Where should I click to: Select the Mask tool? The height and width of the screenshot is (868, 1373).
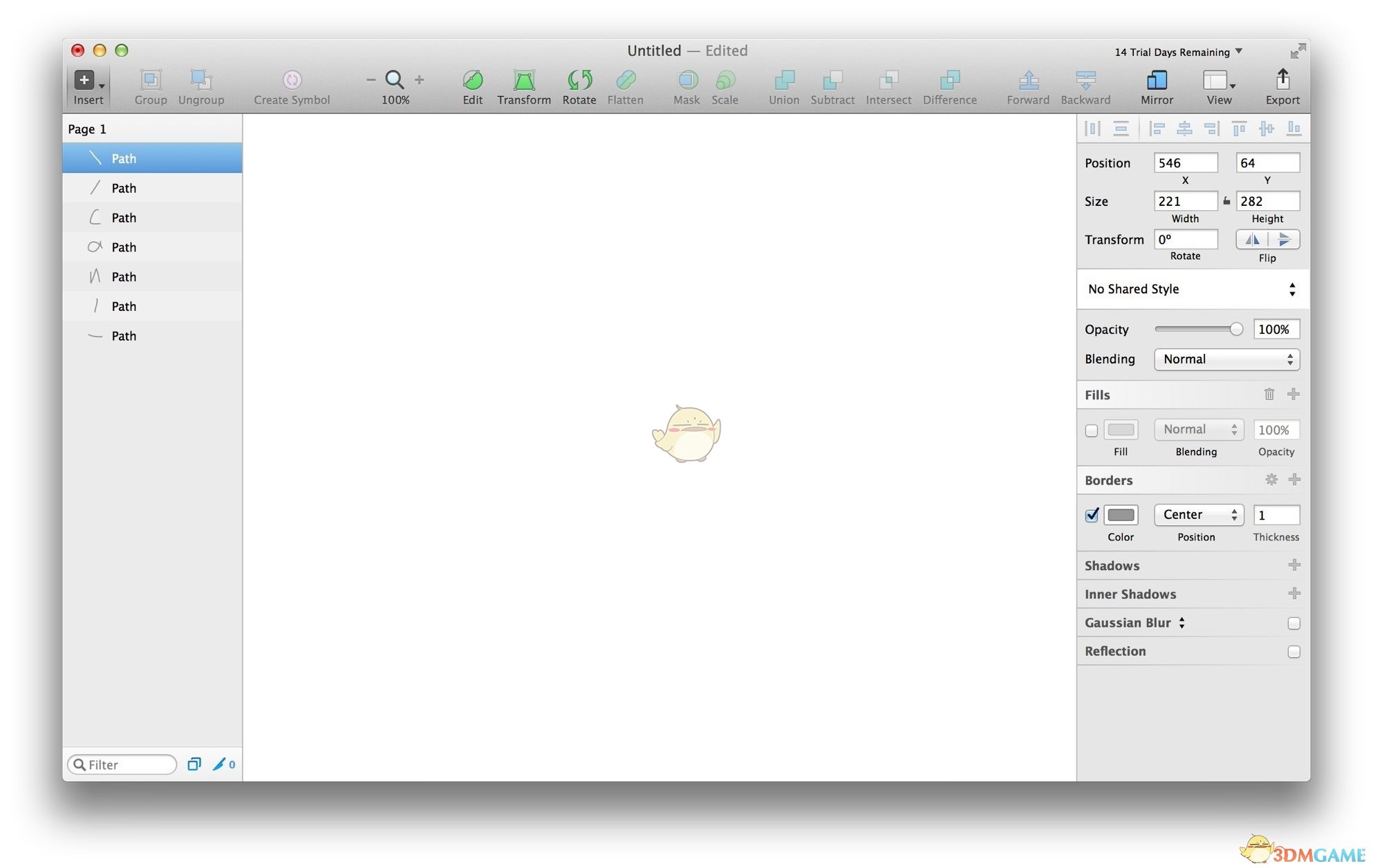pos(686,86)
